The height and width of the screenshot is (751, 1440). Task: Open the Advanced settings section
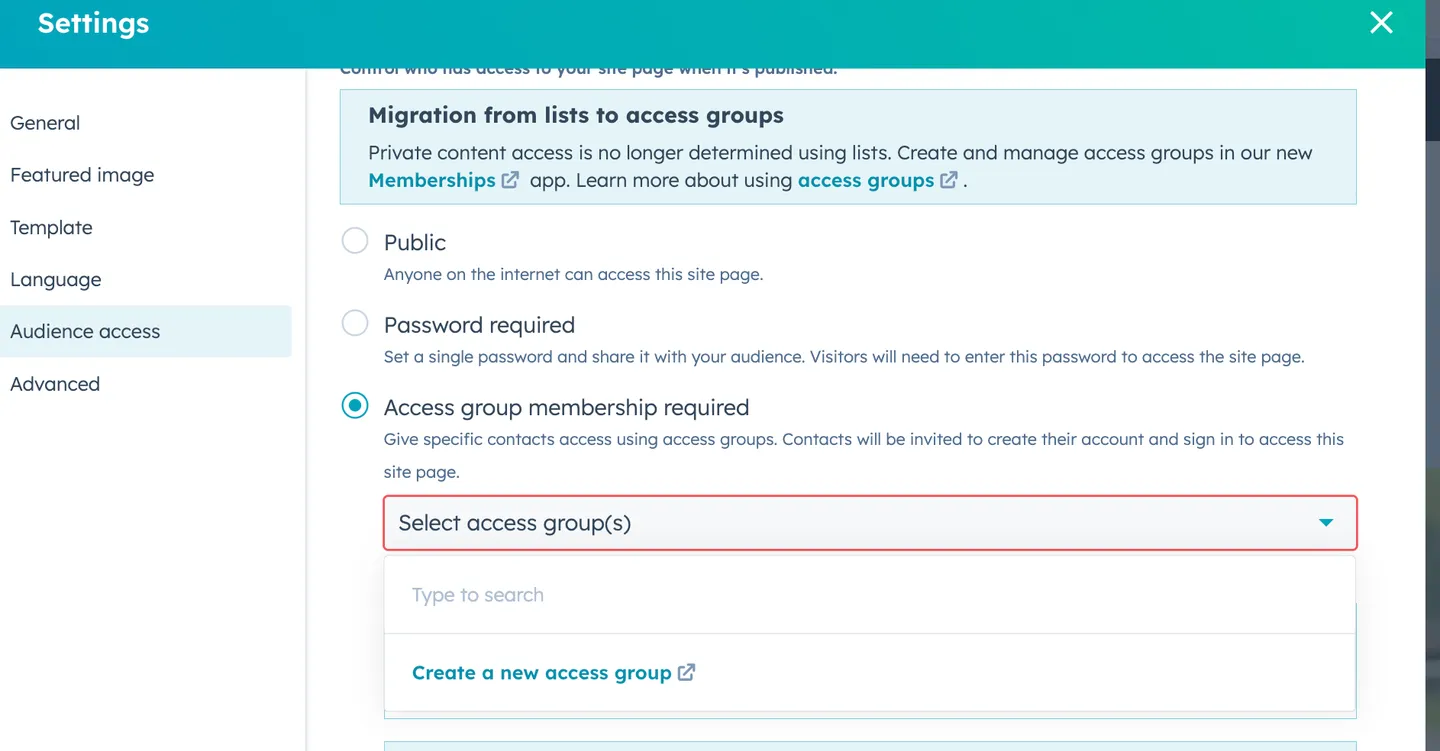(55, 384)
